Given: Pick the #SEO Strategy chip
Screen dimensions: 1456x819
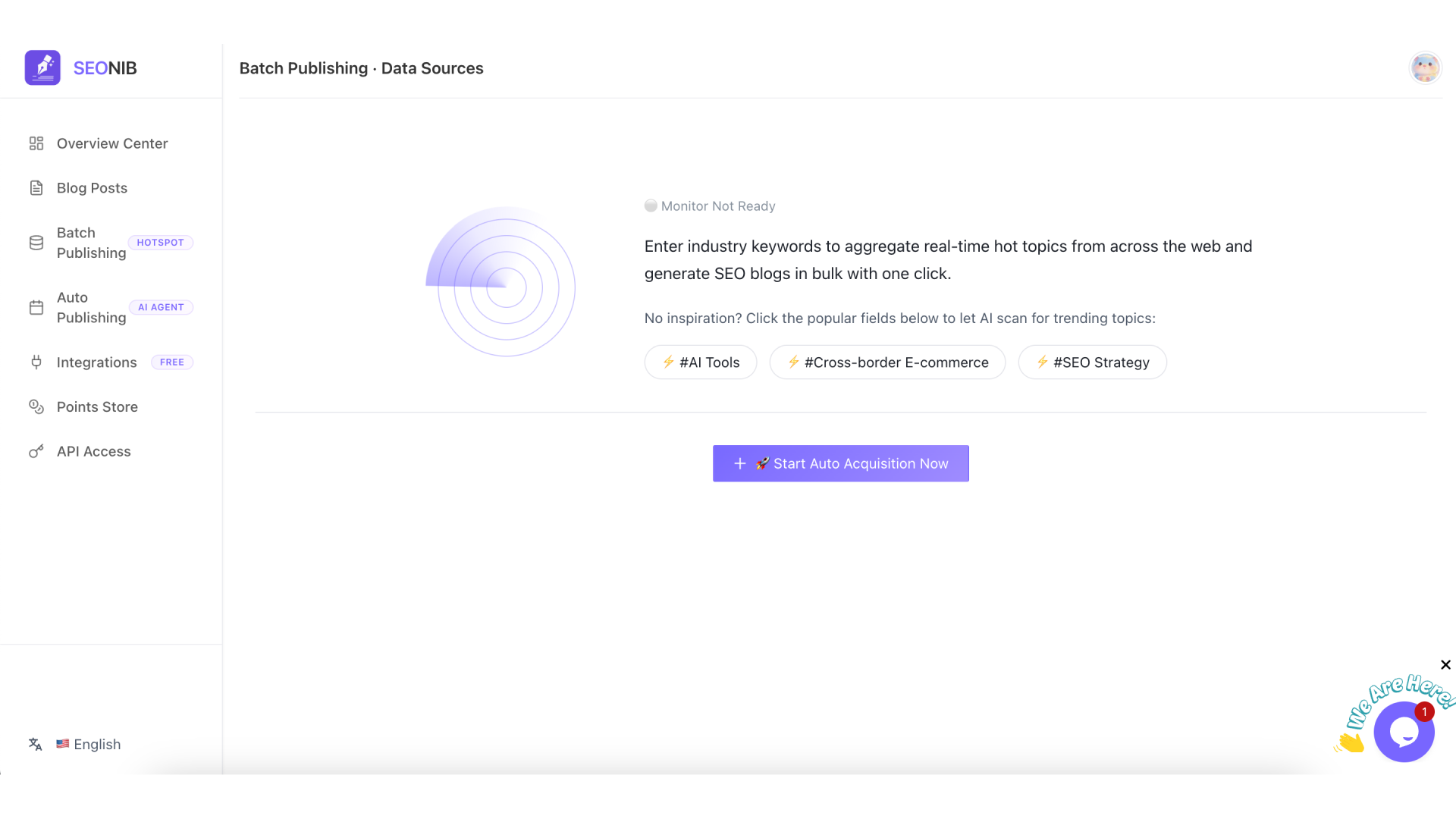Looking at the screenshot, I should pos(1092,362).
